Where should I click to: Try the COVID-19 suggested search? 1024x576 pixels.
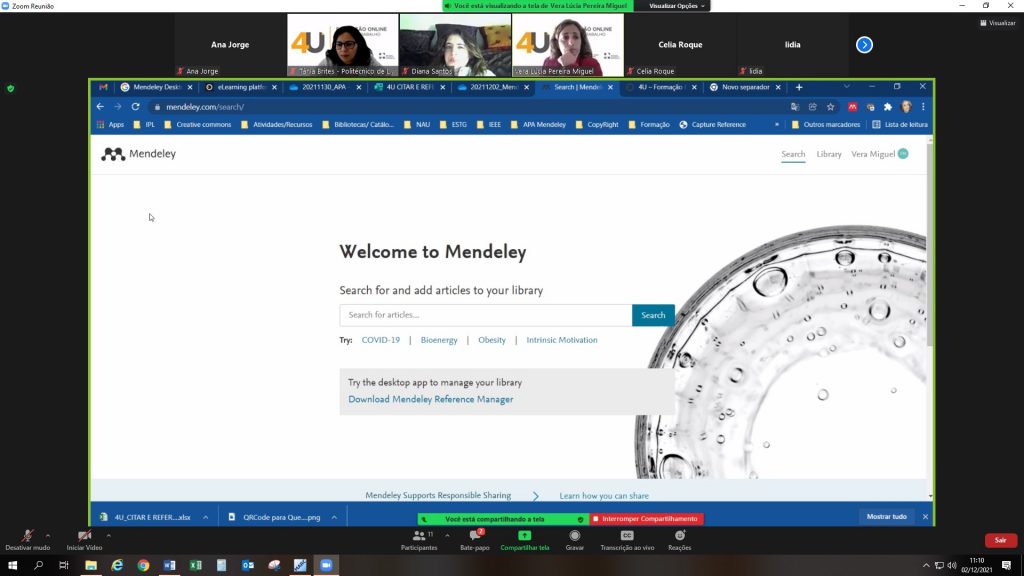tap(381, 340)
